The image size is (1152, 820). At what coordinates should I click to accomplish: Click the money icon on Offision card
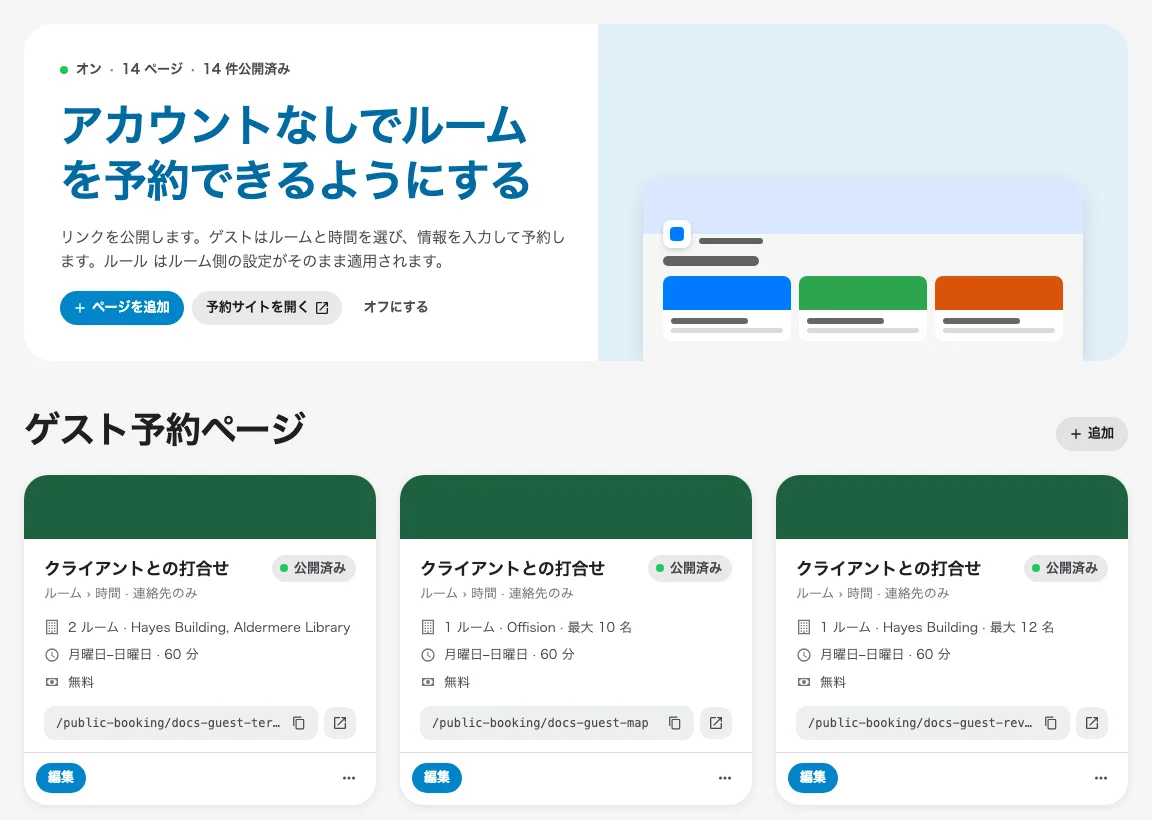click(x=428, y=682)
